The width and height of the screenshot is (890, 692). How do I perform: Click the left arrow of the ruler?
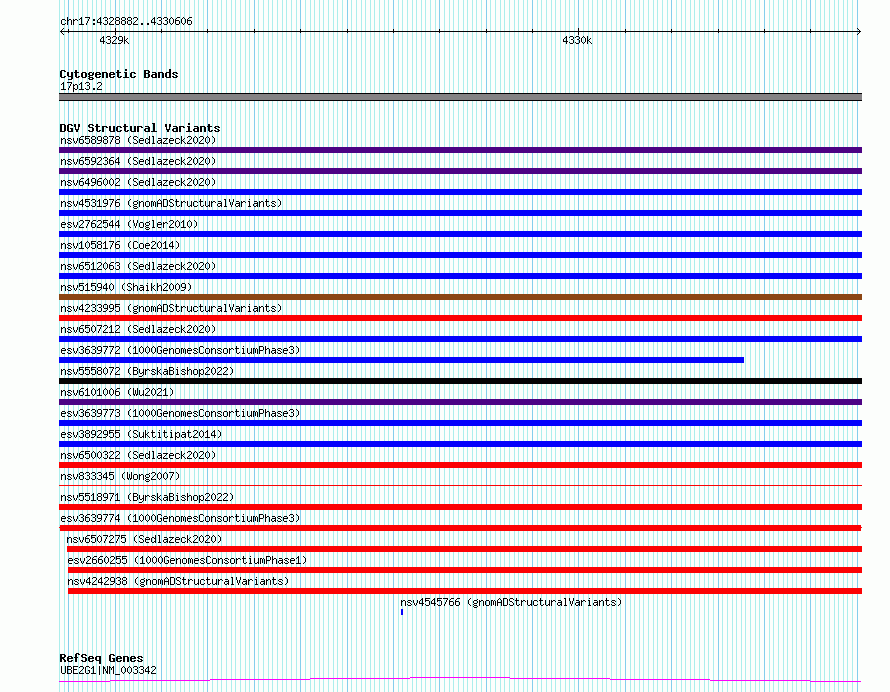point(63,32)
